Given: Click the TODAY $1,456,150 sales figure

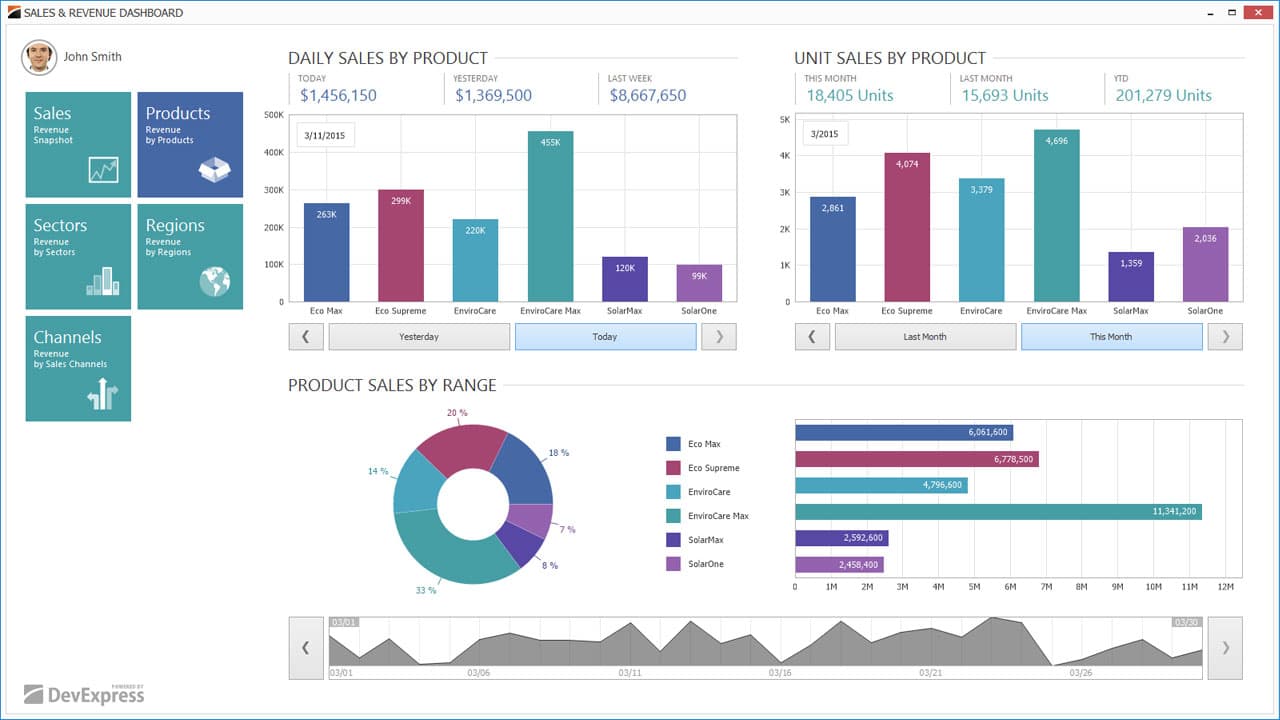Looking at the screenshot, I should (337, 94).
